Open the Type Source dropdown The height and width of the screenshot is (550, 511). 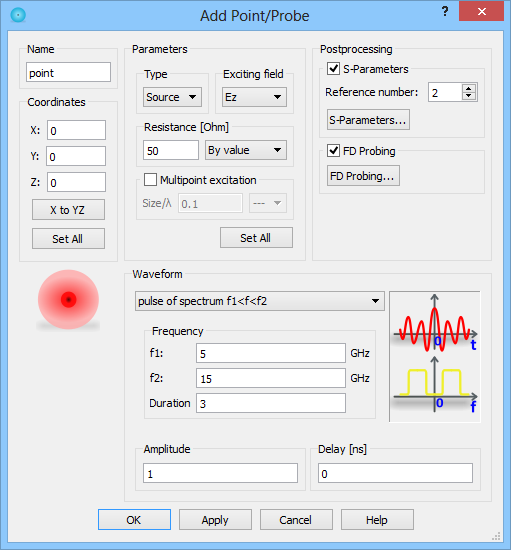click(x=172, y=97)
